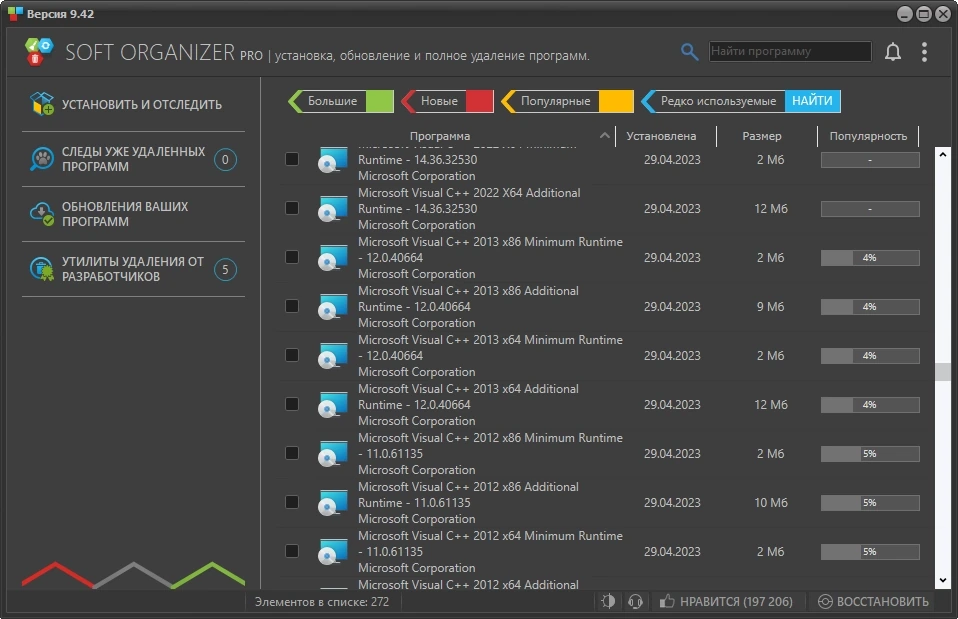Check Visual C++ 2013 x86 Minimum Runtime
Screen dimensions: 958x619
(x=292, y=257)
